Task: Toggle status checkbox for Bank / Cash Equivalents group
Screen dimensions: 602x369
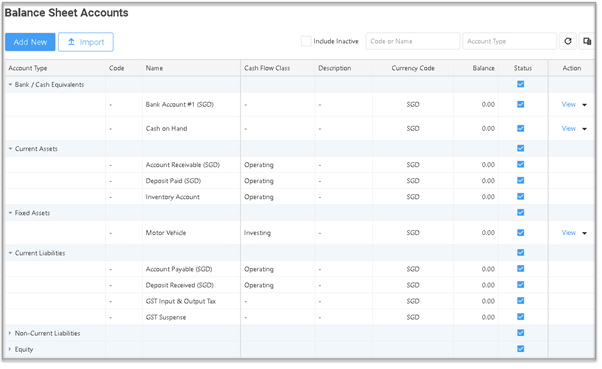Action: [x=521, y=84]
